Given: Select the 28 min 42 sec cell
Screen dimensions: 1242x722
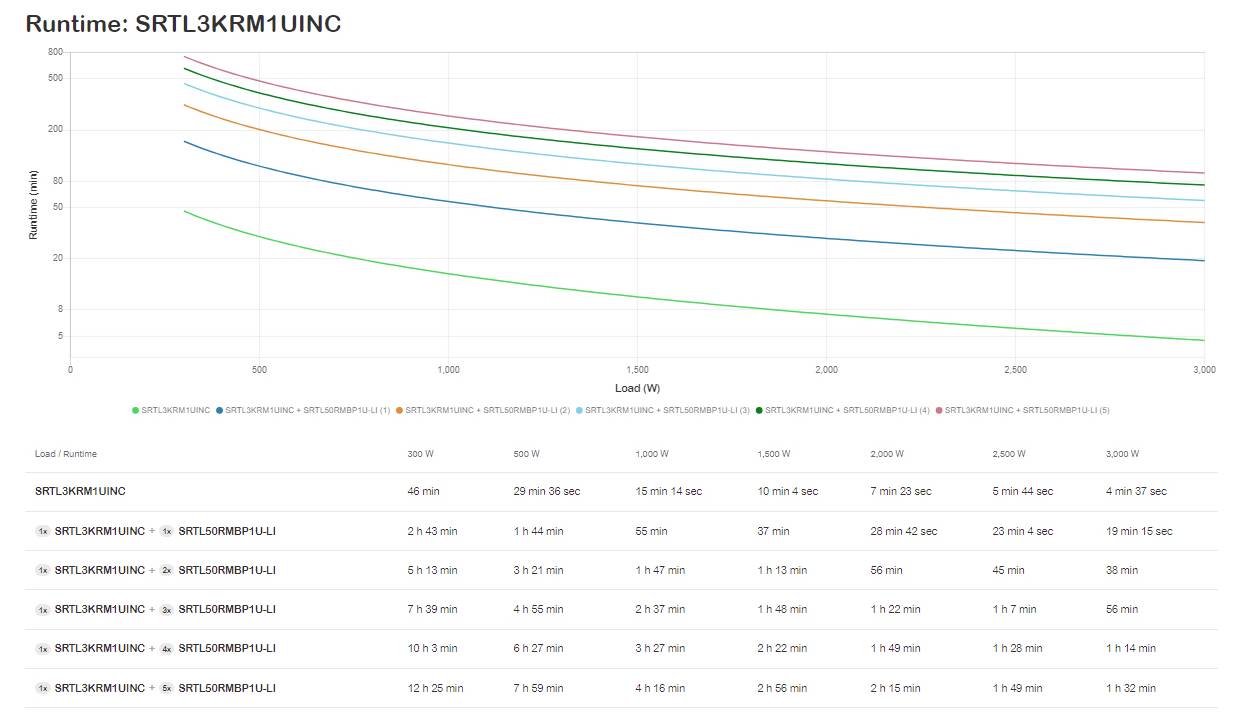Looking at the screenshot, I should click(x=903, y=531).
